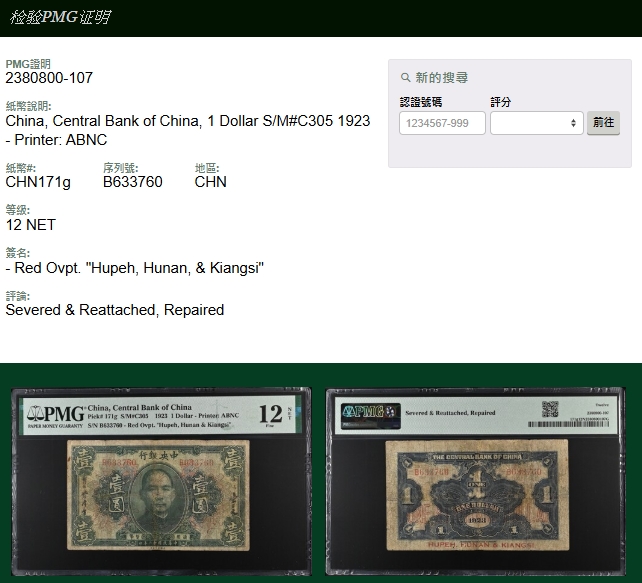Click the 新的搜尋 panel heading
This screenshot has width=642, height=583.
441,78
